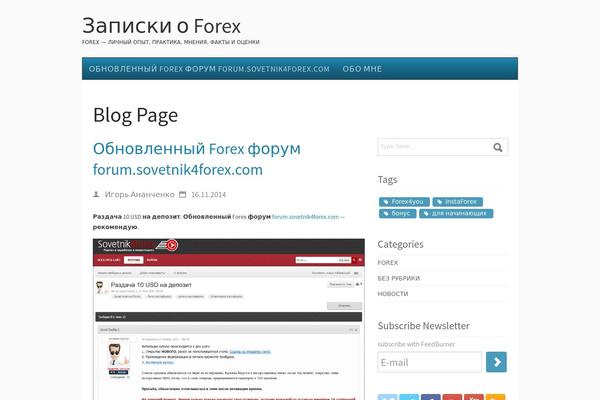Open the Обо мне menu item
The image size is (600, 400).
[362, 69]
